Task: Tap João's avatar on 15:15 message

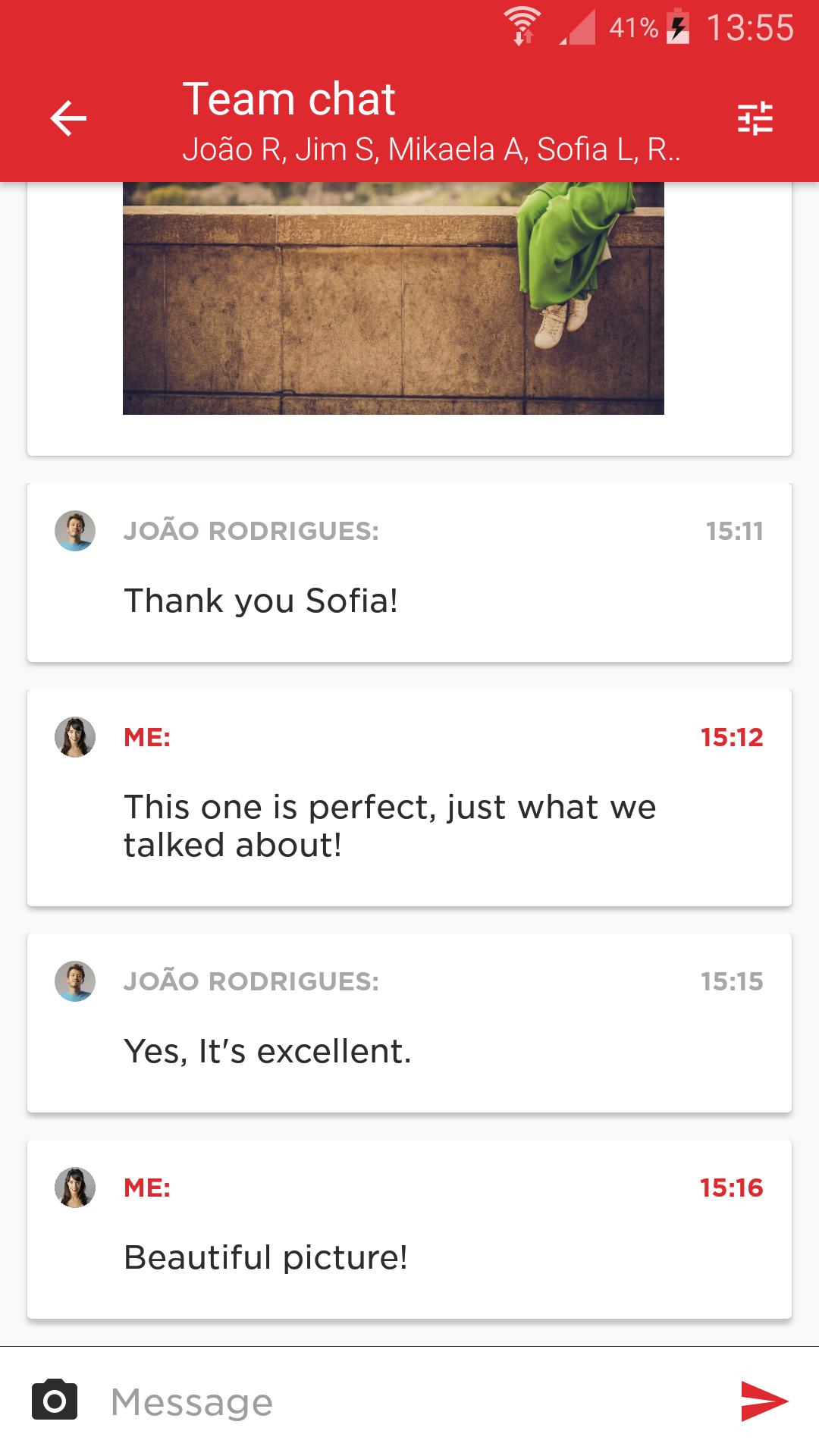Action: 75,981
